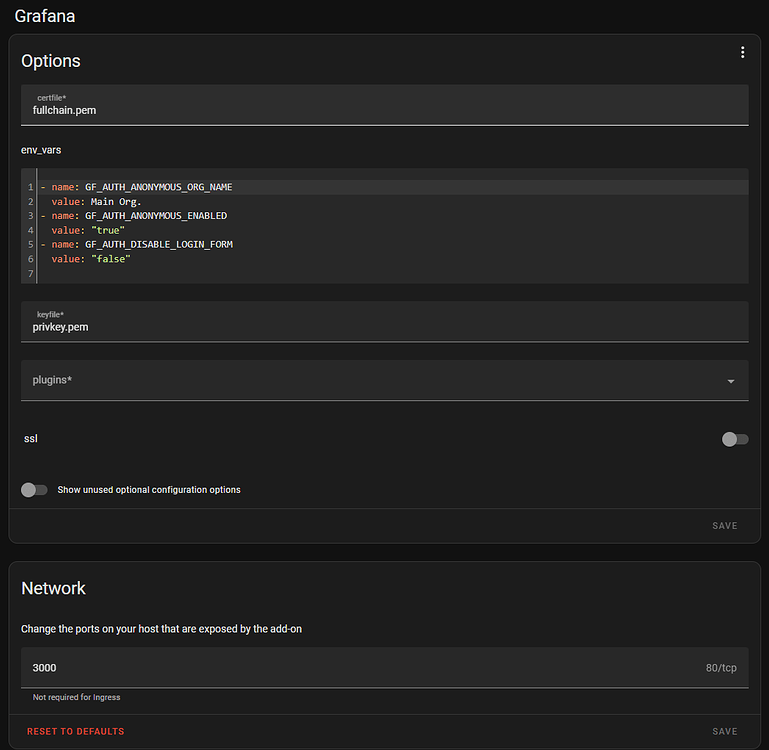This screenshot has height=750, width=769.
Task: Click the "true" value in env_vars editor
Action: [108, 230]
